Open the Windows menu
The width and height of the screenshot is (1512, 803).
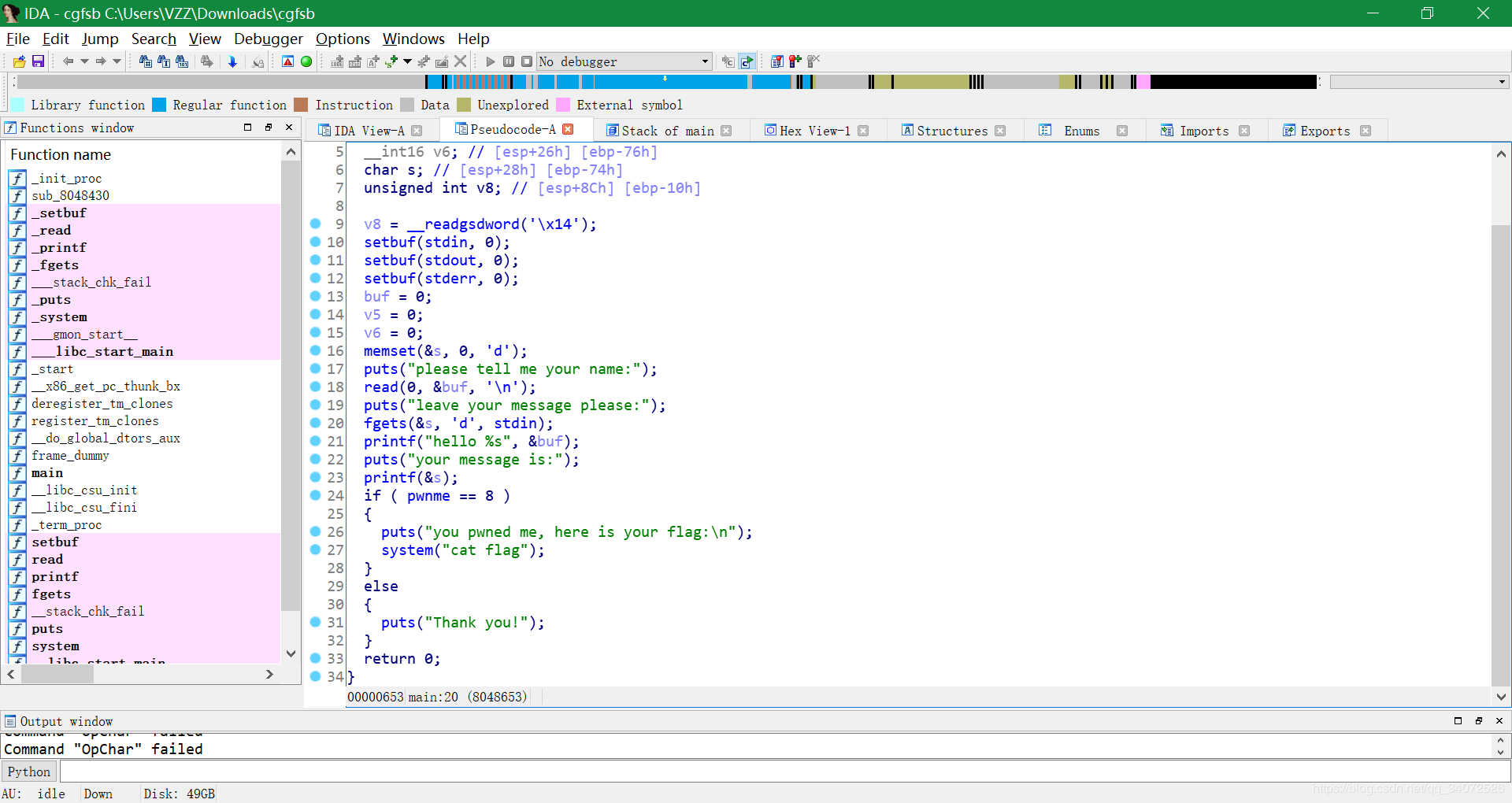(x=413, y=39)
